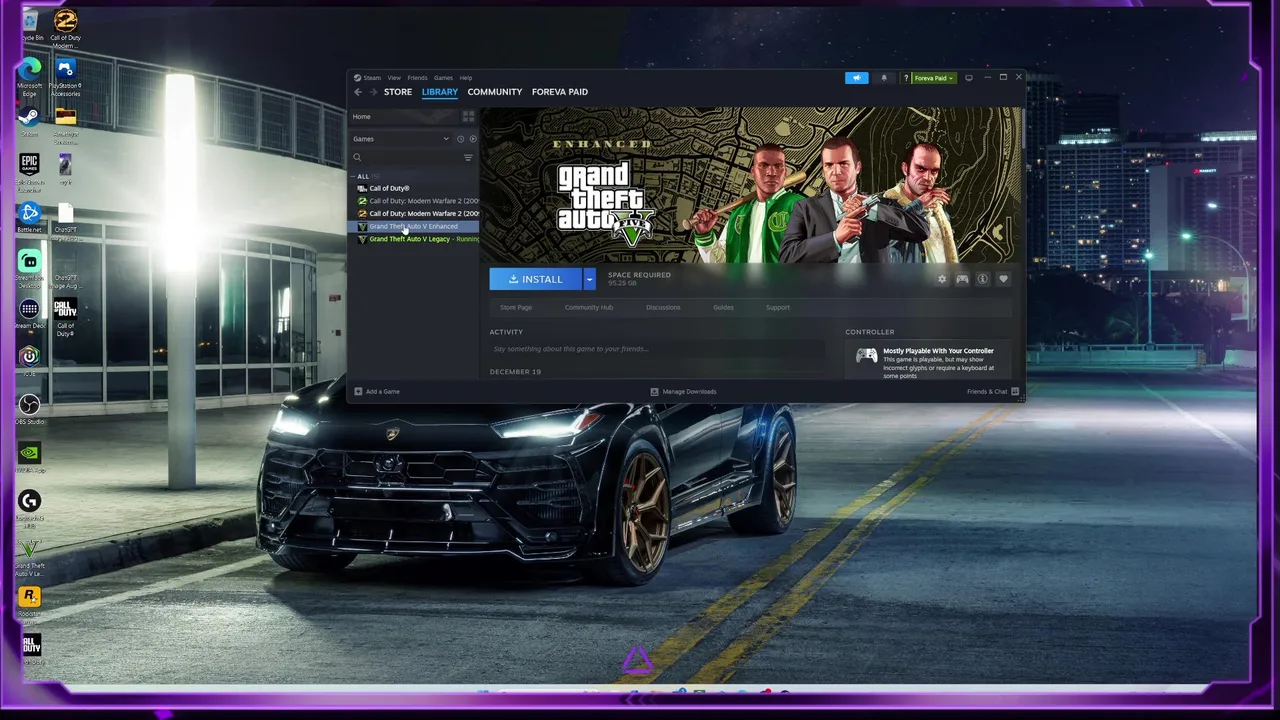Open Call of Duty Modern Warfare 2 desktop icon
Screen dimensions: 1280x720
tap(65, 29)
